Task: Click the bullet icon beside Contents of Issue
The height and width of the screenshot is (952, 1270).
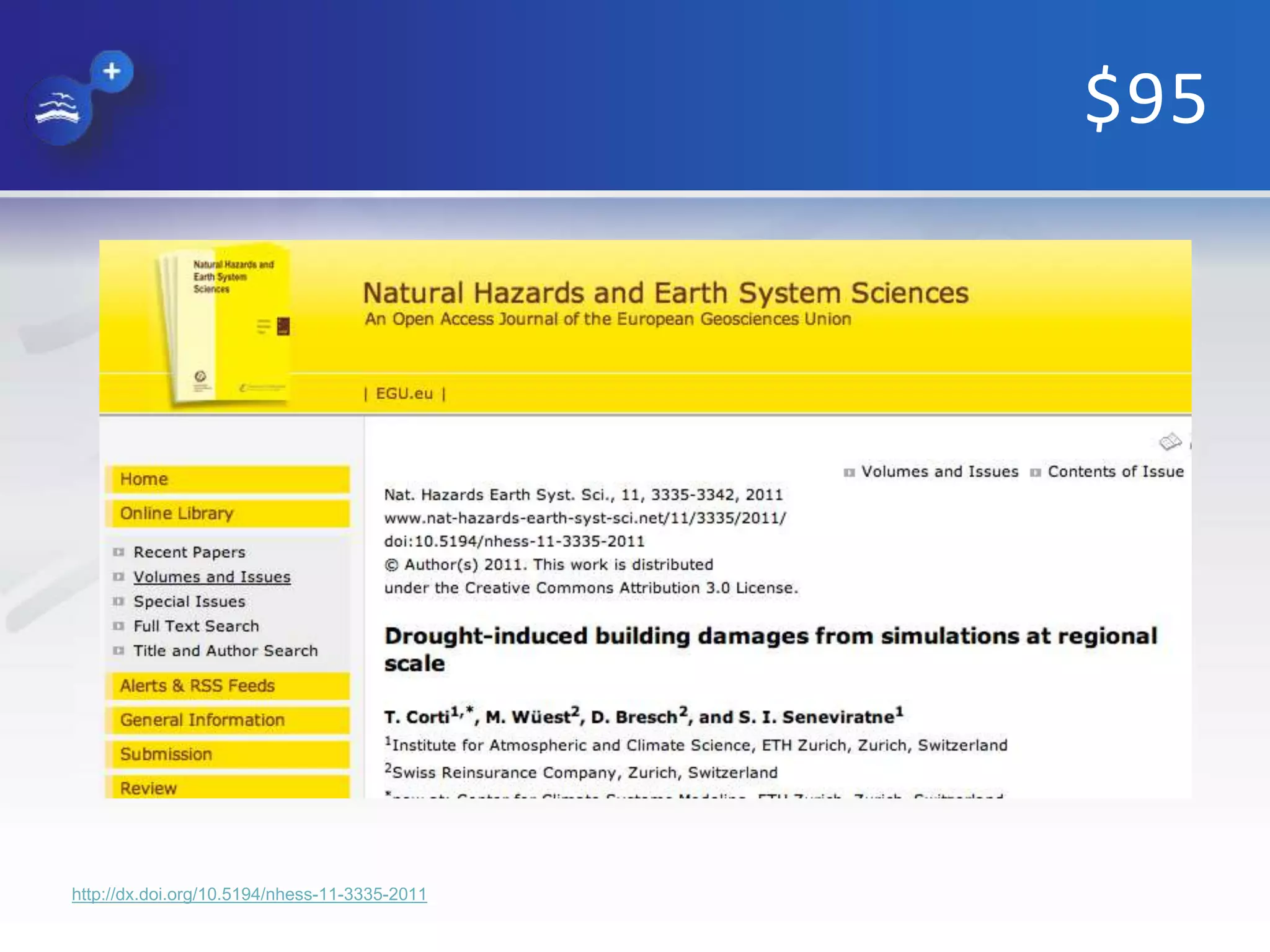Action: tap(1035, 472)
